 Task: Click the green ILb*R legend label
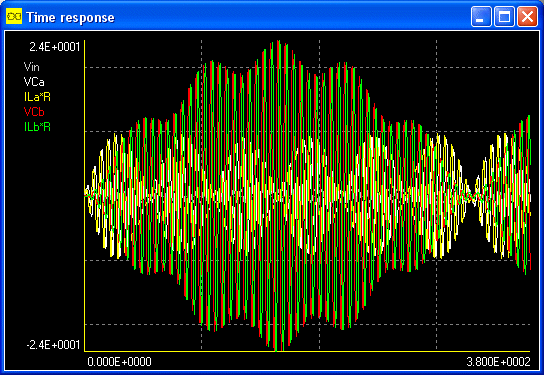point(37,127)
